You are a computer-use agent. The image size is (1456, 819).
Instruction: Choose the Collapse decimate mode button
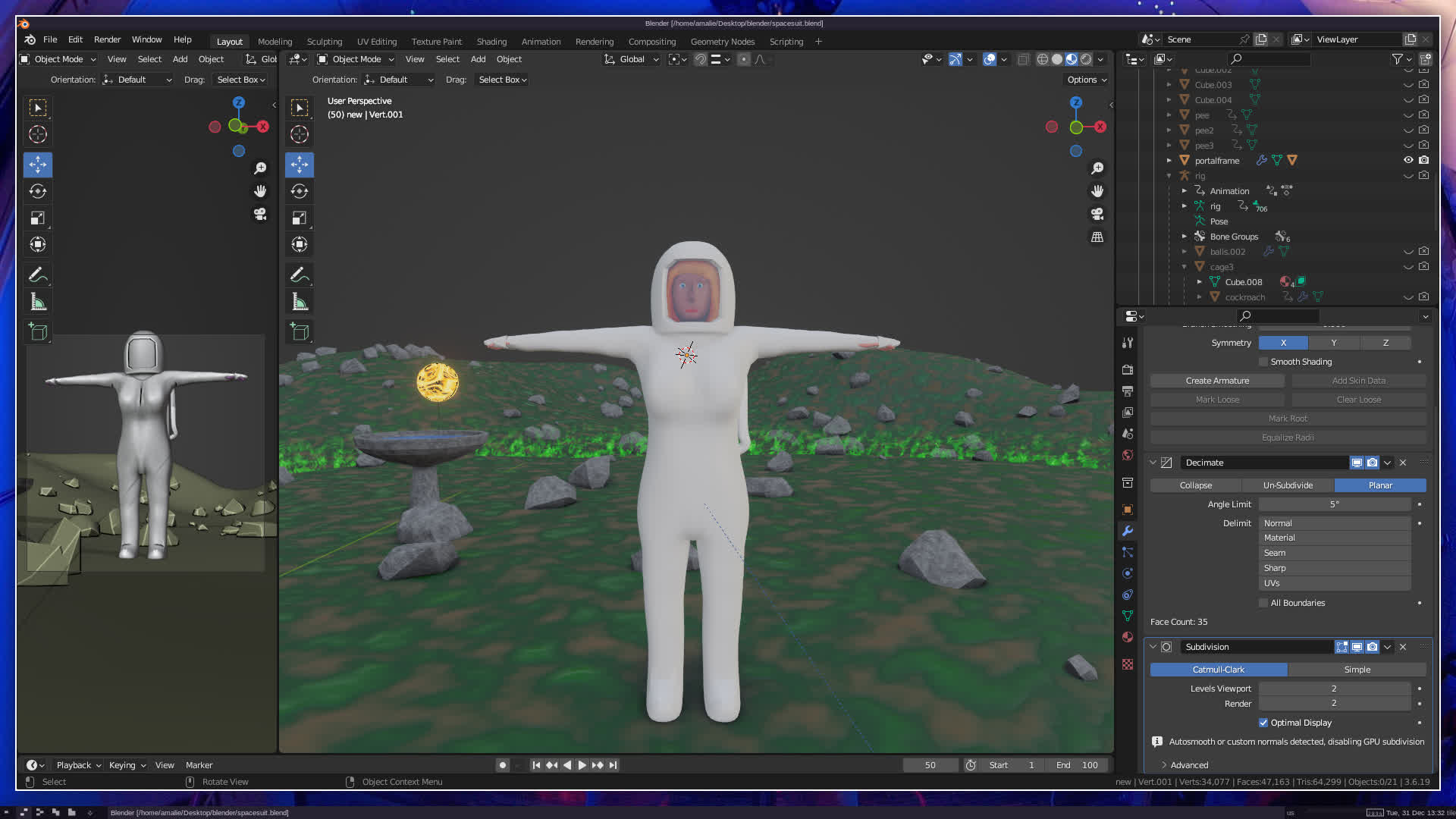1195,485
